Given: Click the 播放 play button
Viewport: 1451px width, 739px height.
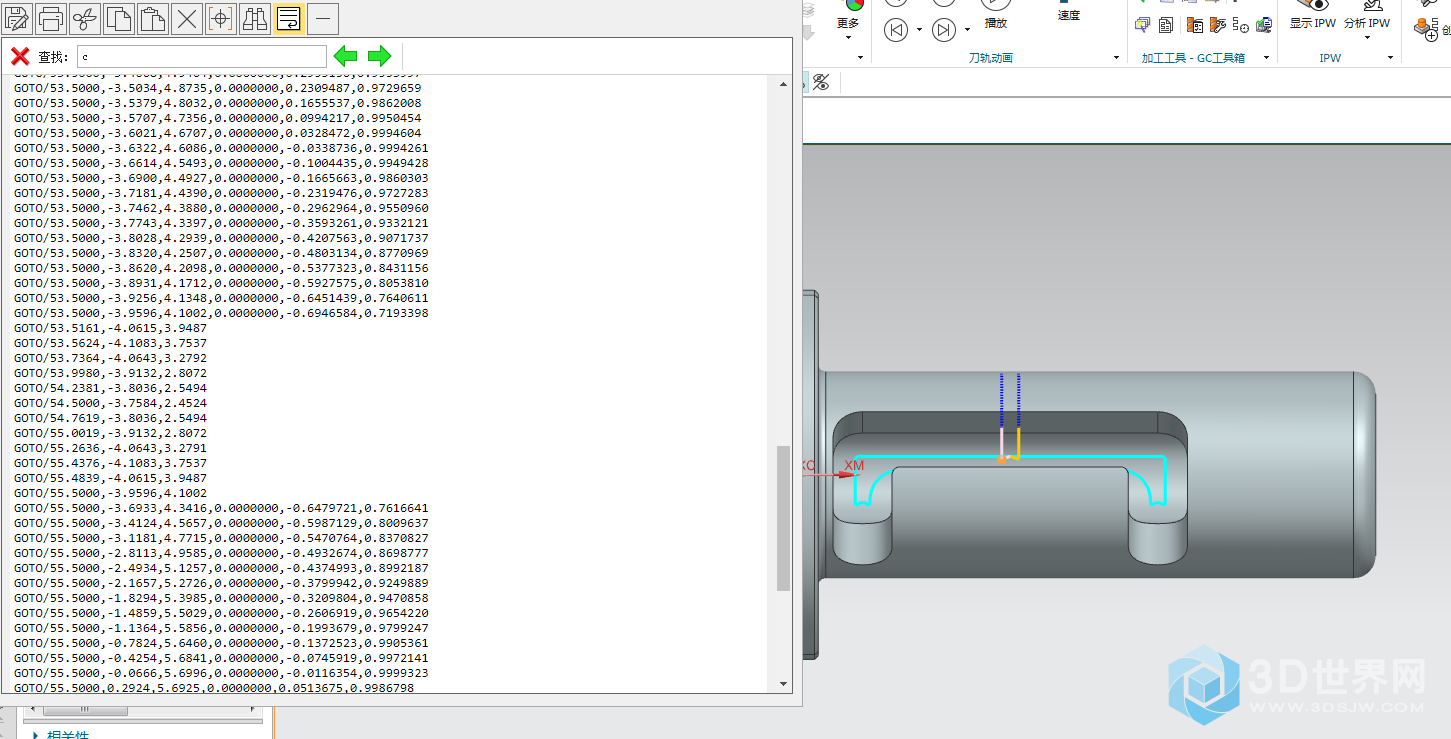Looking at the screenshot, I should coord(996,14).
